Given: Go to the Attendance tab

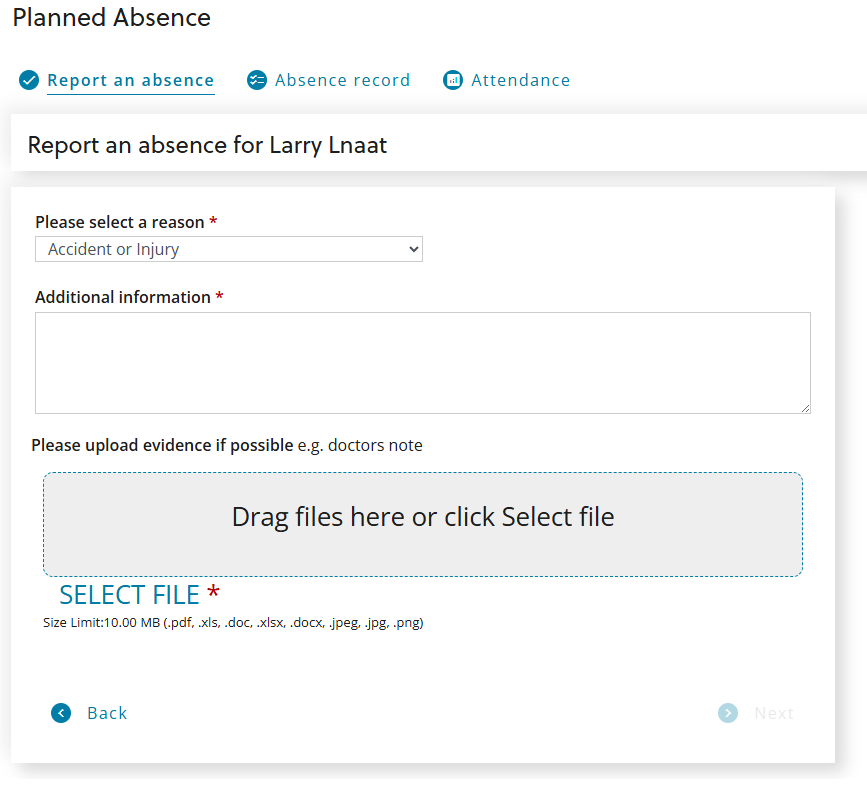Looking at the screenshot, I should 520,80.
